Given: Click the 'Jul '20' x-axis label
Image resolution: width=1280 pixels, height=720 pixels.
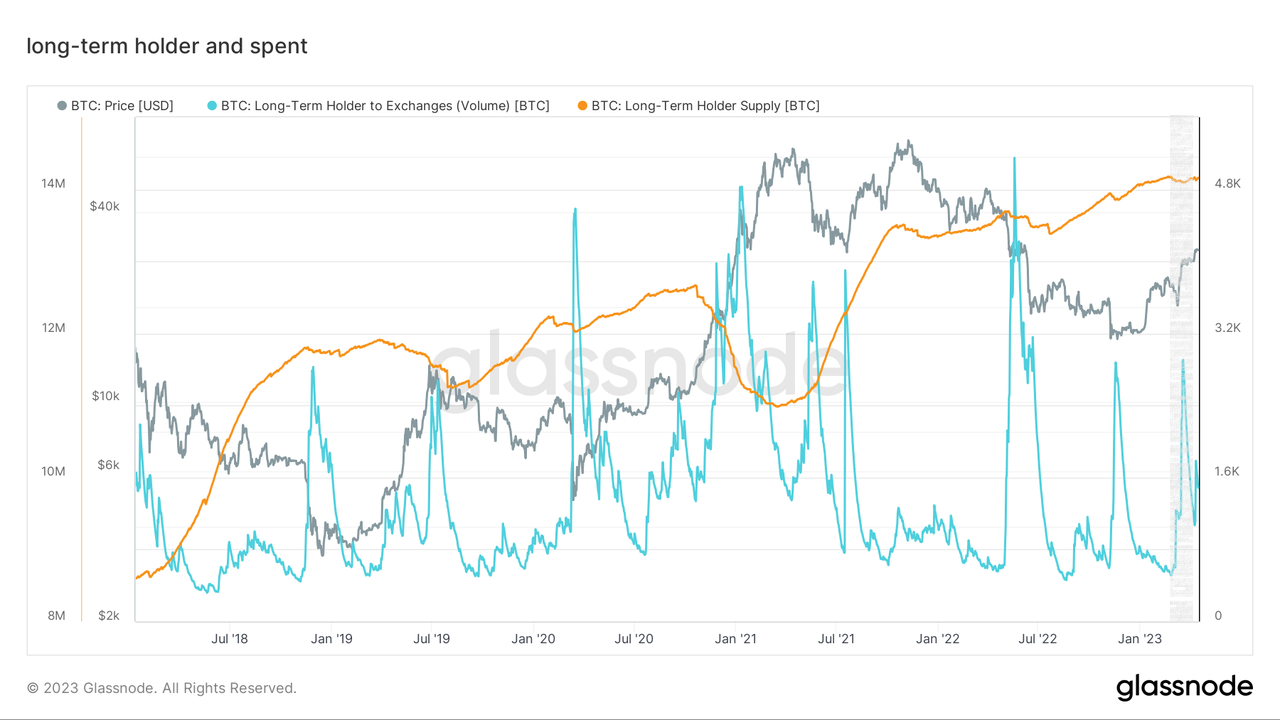Looking at the screenshot, I should [x=634, y=638].
